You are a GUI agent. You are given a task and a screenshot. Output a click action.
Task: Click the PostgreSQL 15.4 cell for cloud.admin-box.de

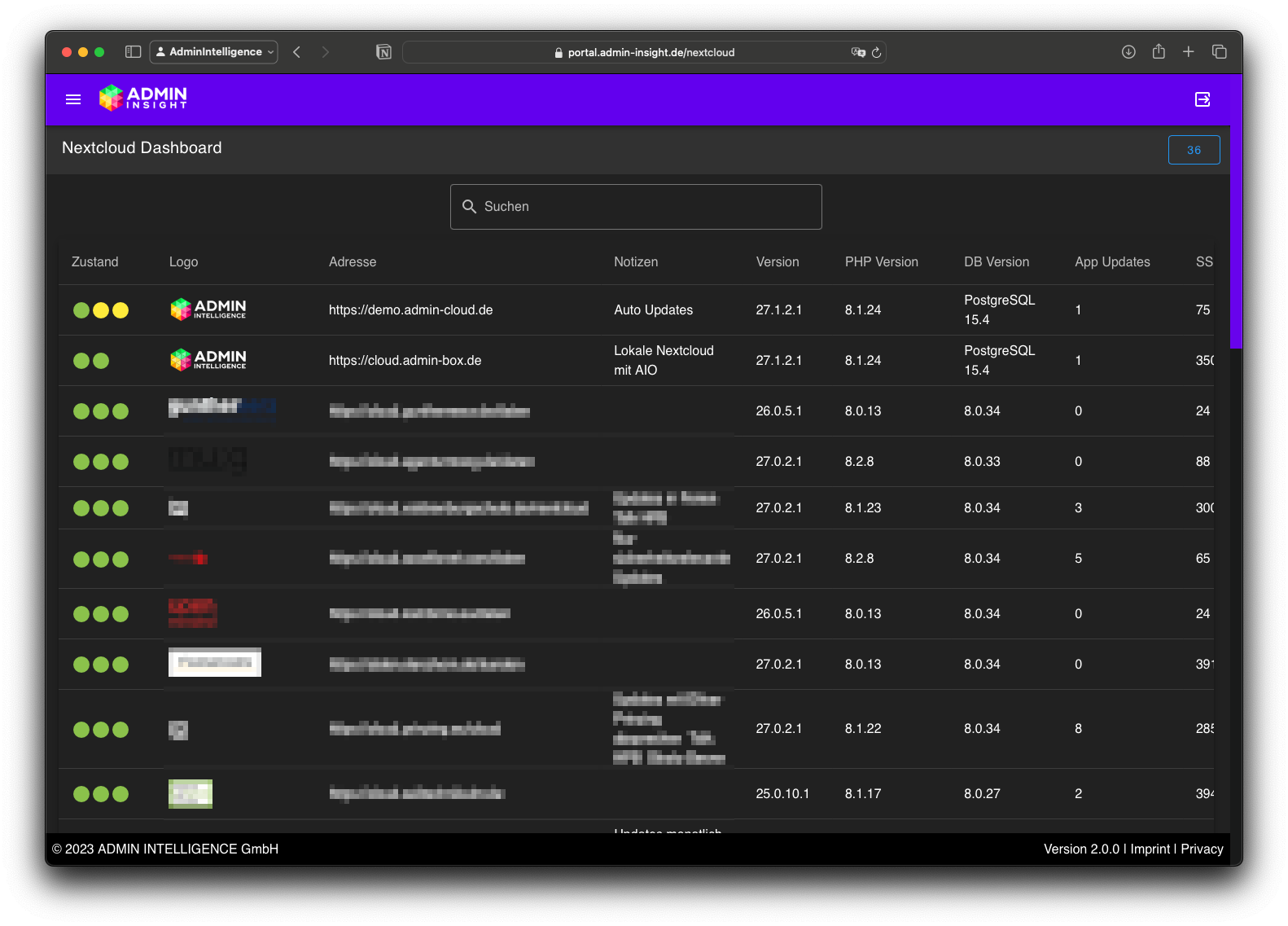pyautogui.click(x=1000, y=361)
